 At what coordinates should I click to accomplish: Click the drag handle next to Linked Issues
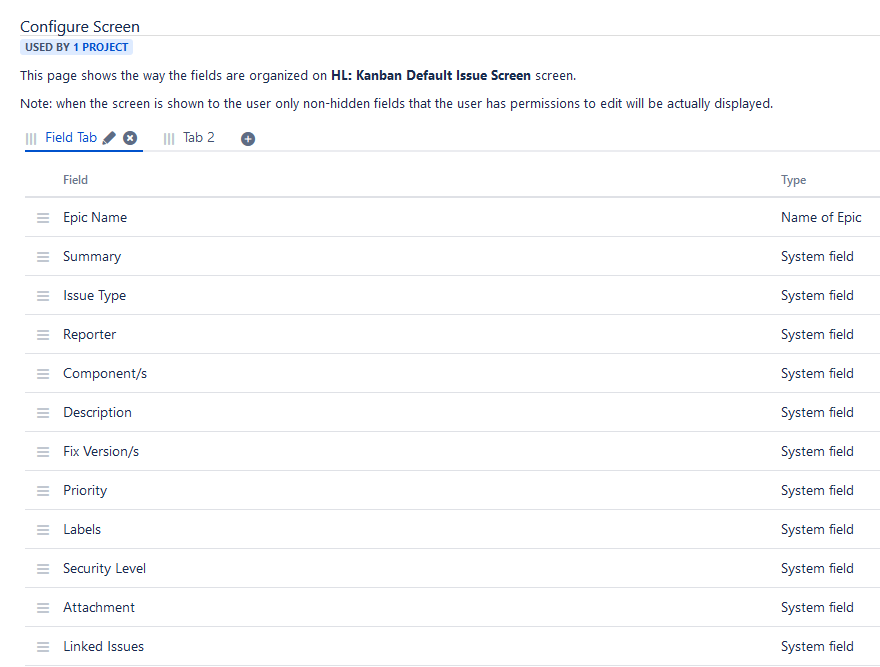[42, 646]
